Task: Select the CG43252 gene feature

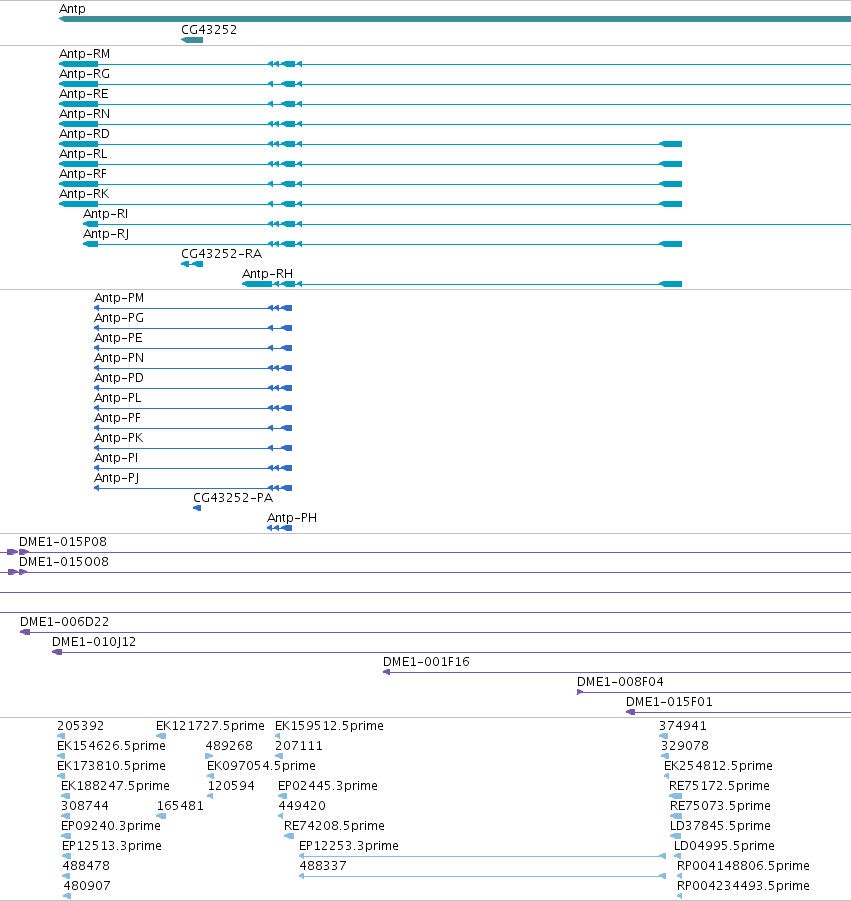Action: tap(192, 40)
